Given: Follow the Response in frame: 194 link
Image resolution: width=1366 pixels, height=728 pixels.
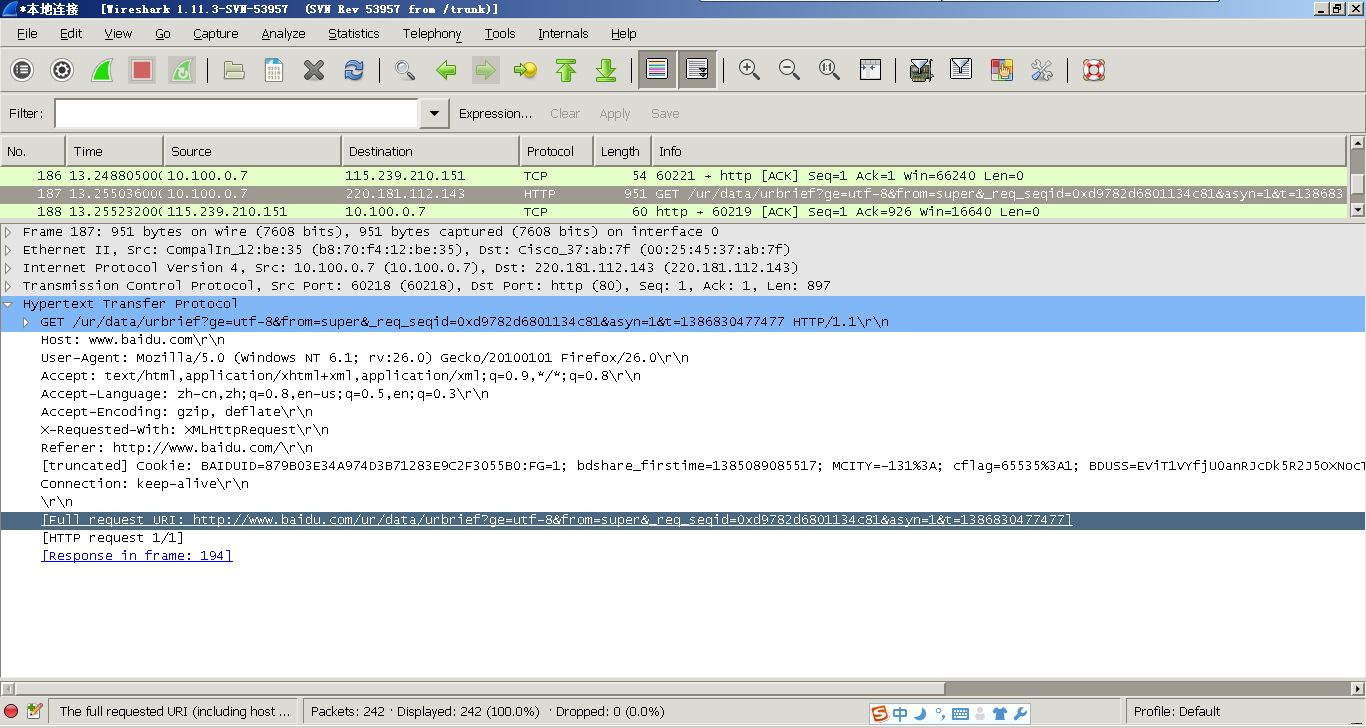Looking at the screenshot, I should [x=137, y=556].
